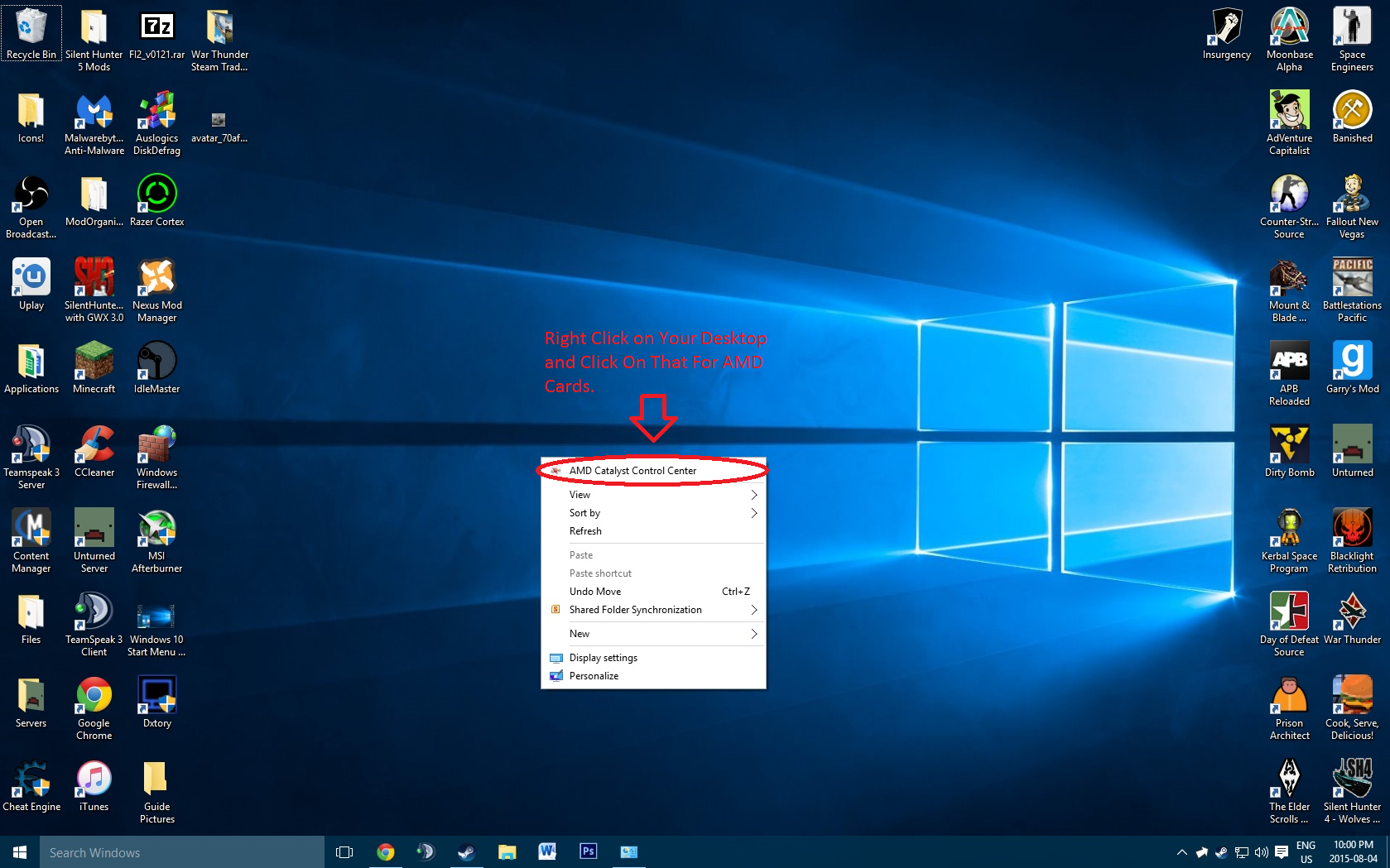Open the Uplay desktop shortcut
1390x868 pixels.
tap(31, 285)
